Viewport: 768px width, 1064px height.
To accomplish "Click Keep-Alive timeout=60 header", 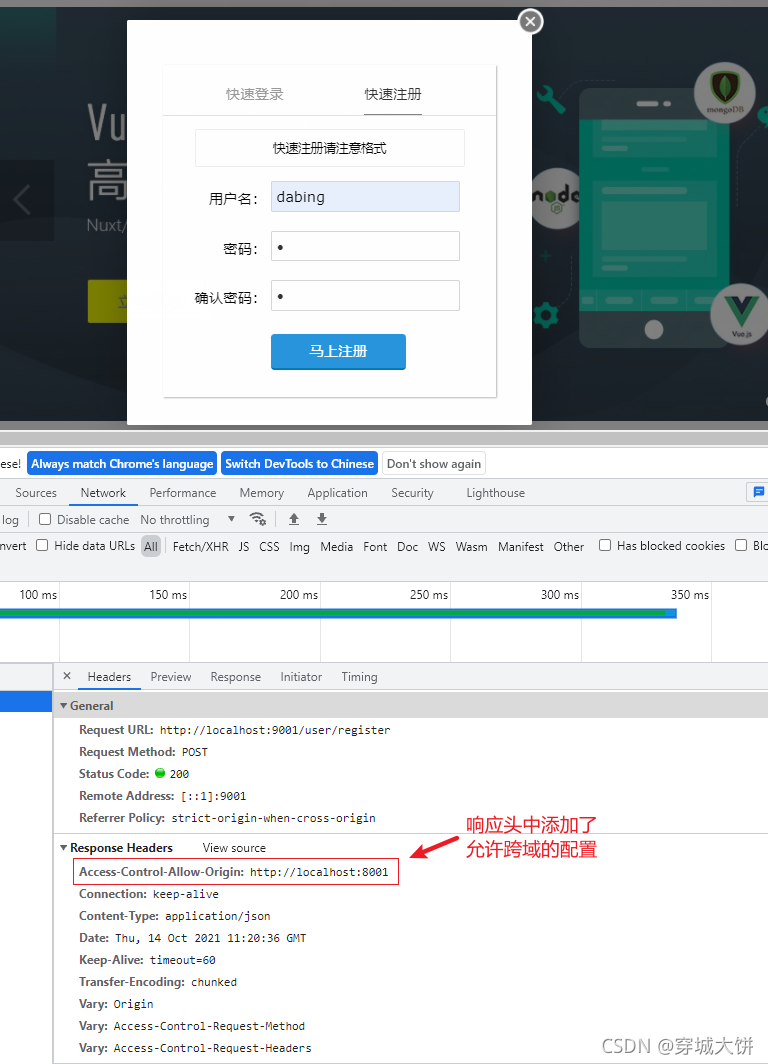I will (x=147, y=960).
